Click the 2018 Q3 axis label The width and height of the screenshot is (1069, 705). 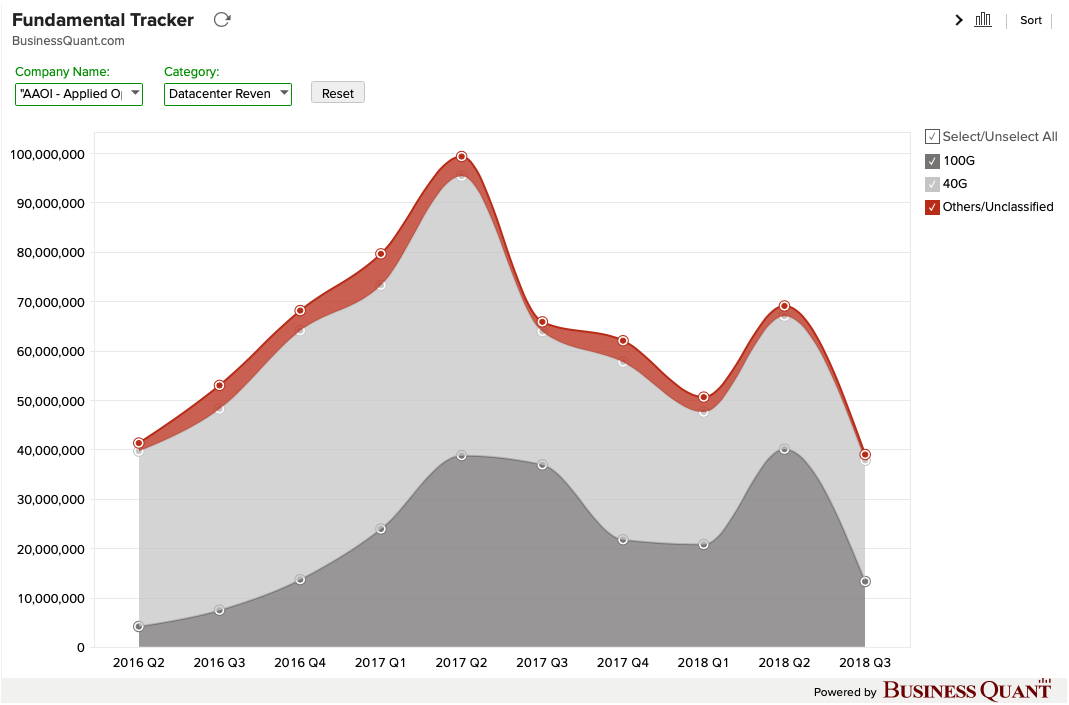(865, 663)
